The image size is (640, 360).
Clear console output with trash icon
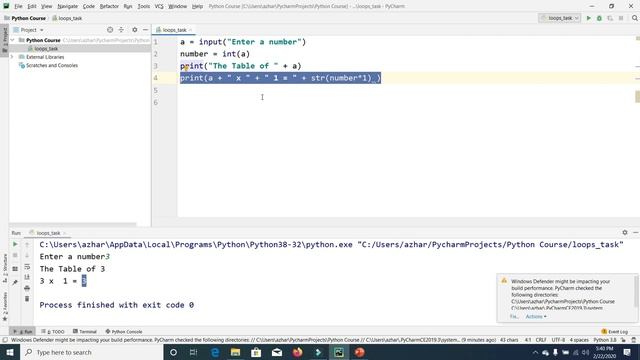[x=27, y=299]
